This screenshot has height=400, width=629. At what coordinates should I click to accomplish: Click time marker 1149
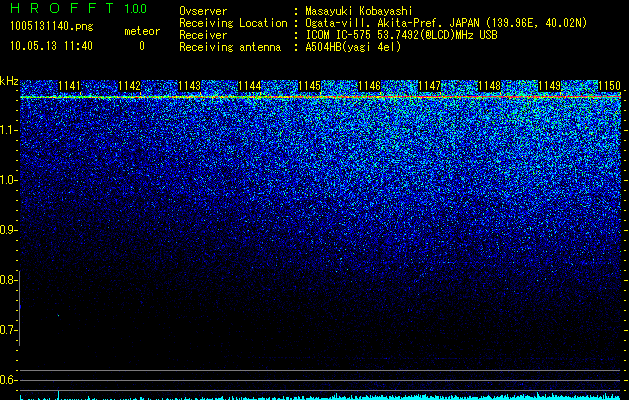coord(549,86)
